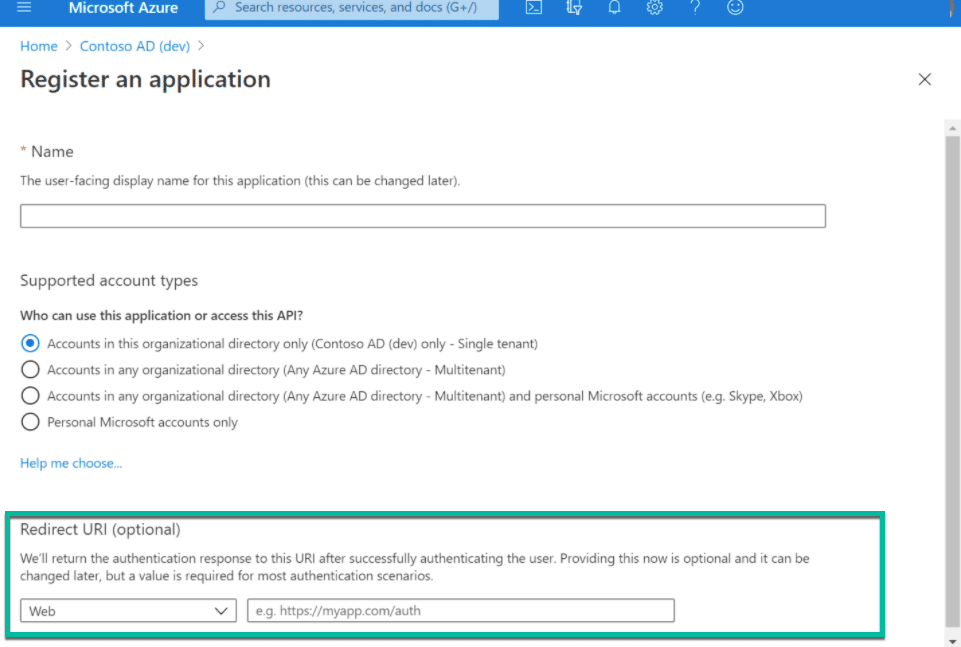Click the scrollbar up arrow

point(952,128)
